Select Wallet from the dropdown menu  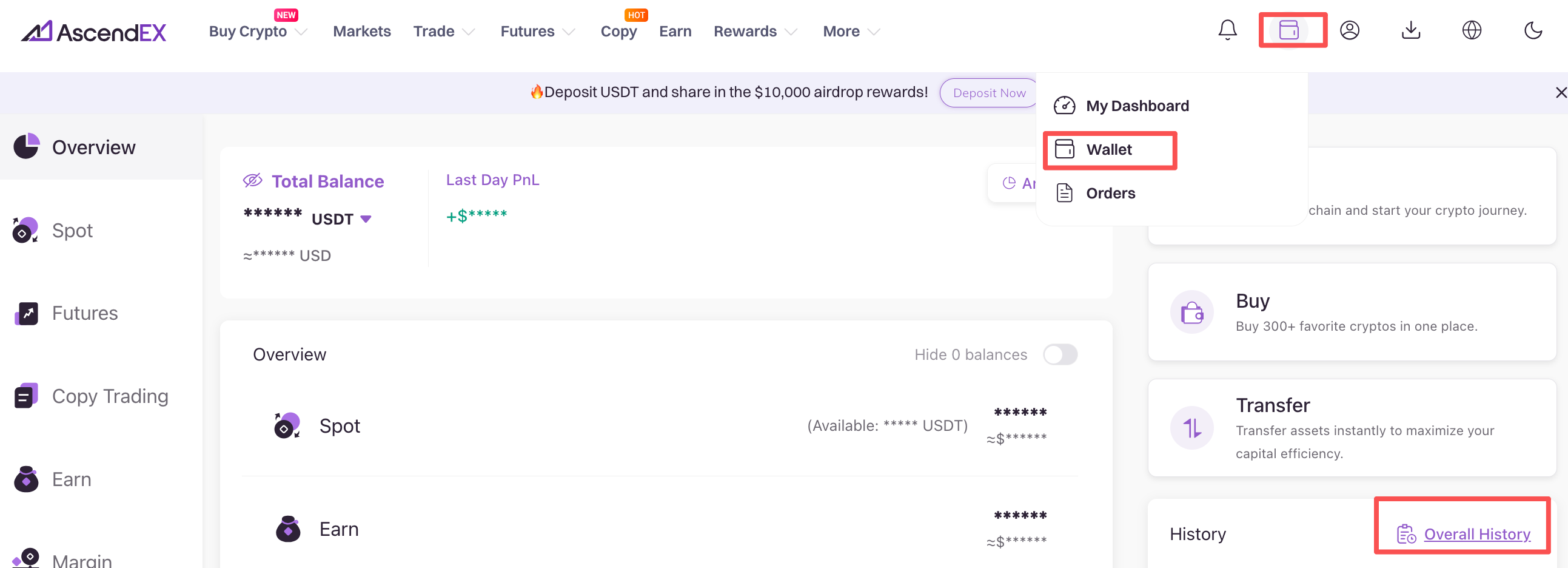(1108, 150)
